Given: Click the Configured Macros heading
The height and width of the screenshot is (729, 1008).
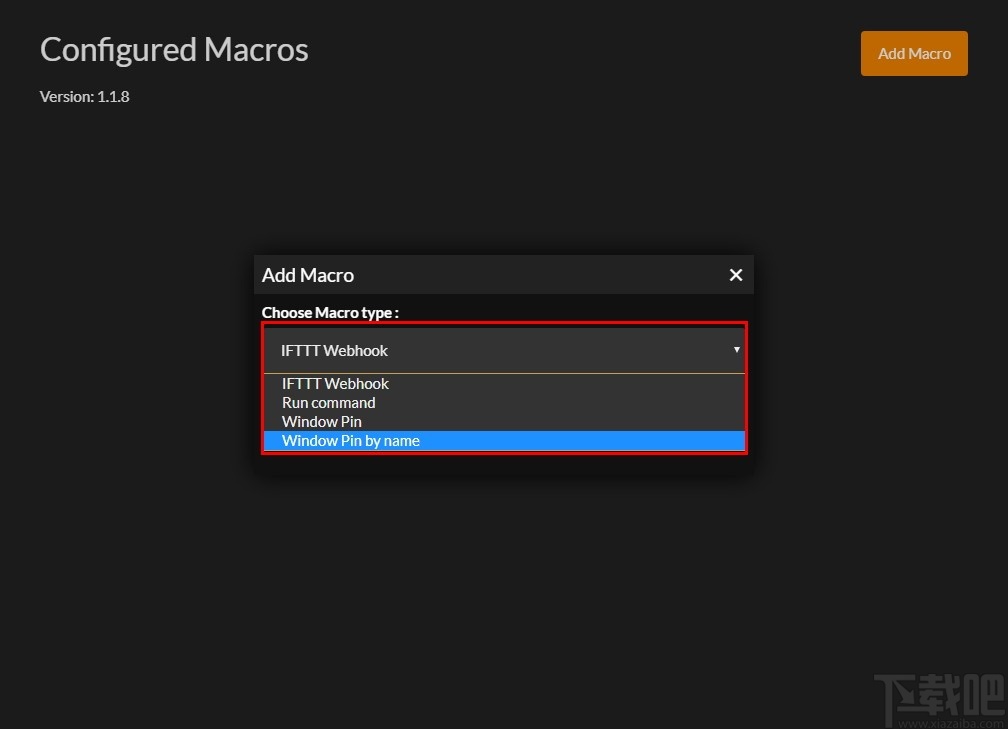Looking at the screenshot, I should 174,50.
